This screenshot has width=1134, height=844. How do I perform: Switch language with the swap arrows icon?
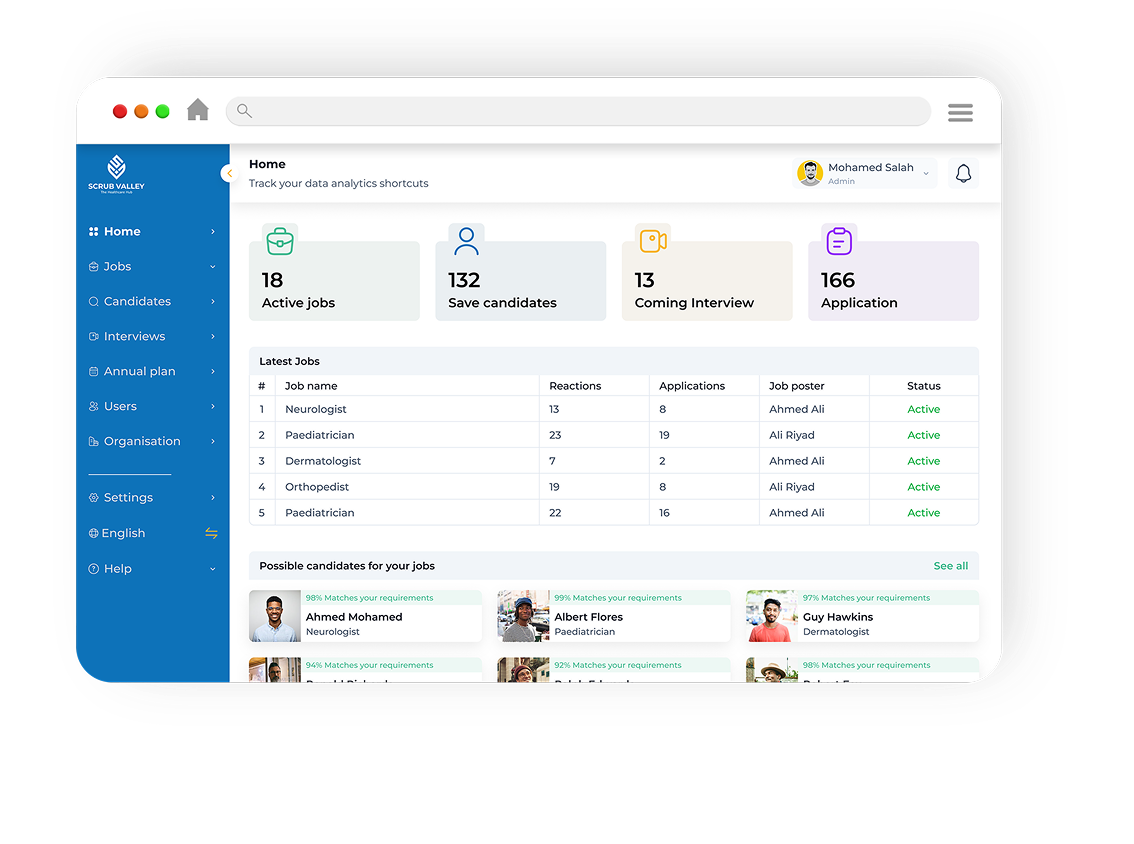point(211,533)
